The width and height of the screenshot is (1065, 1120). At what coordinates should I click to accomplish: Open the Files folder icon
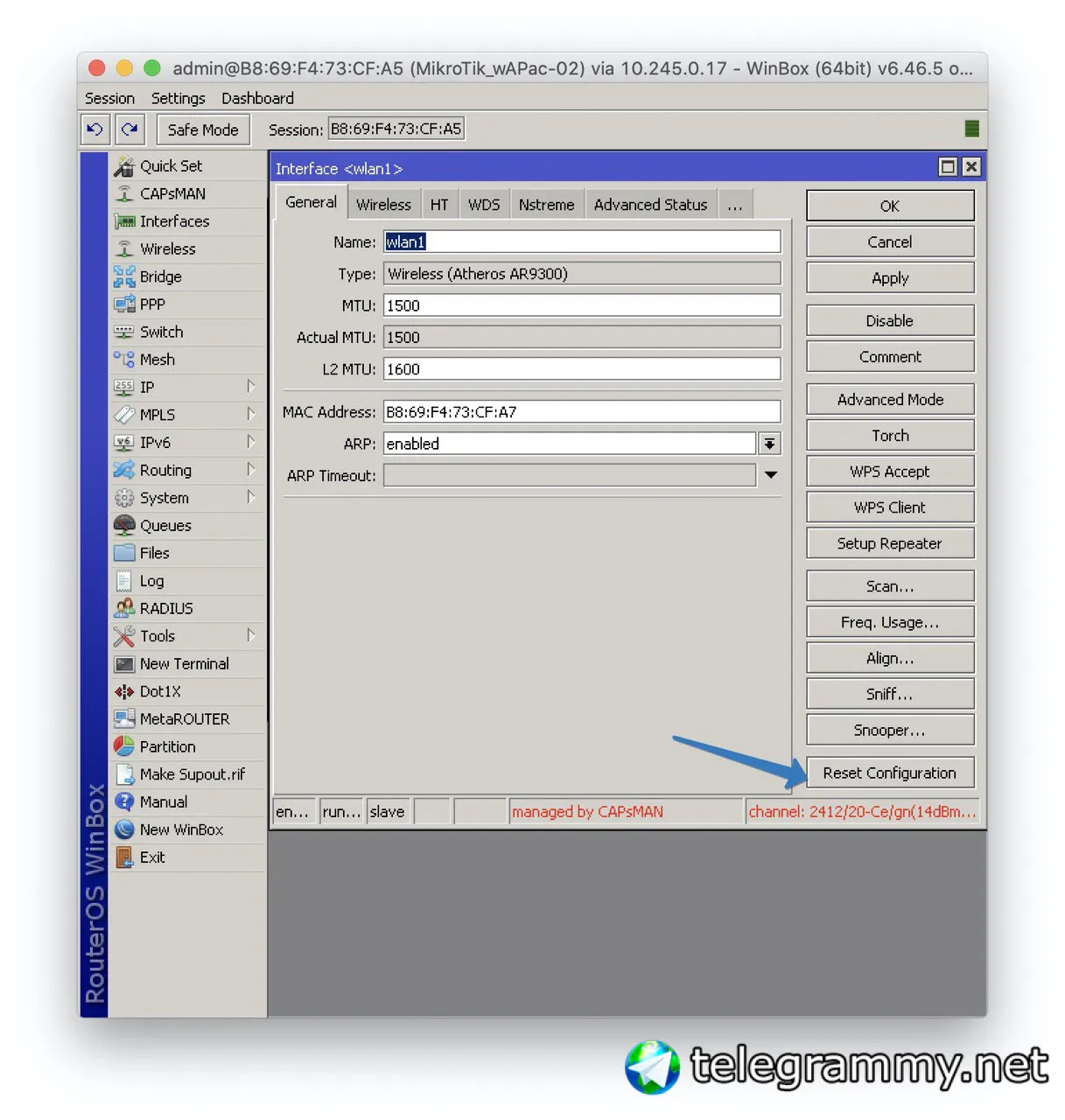(124, 553)
